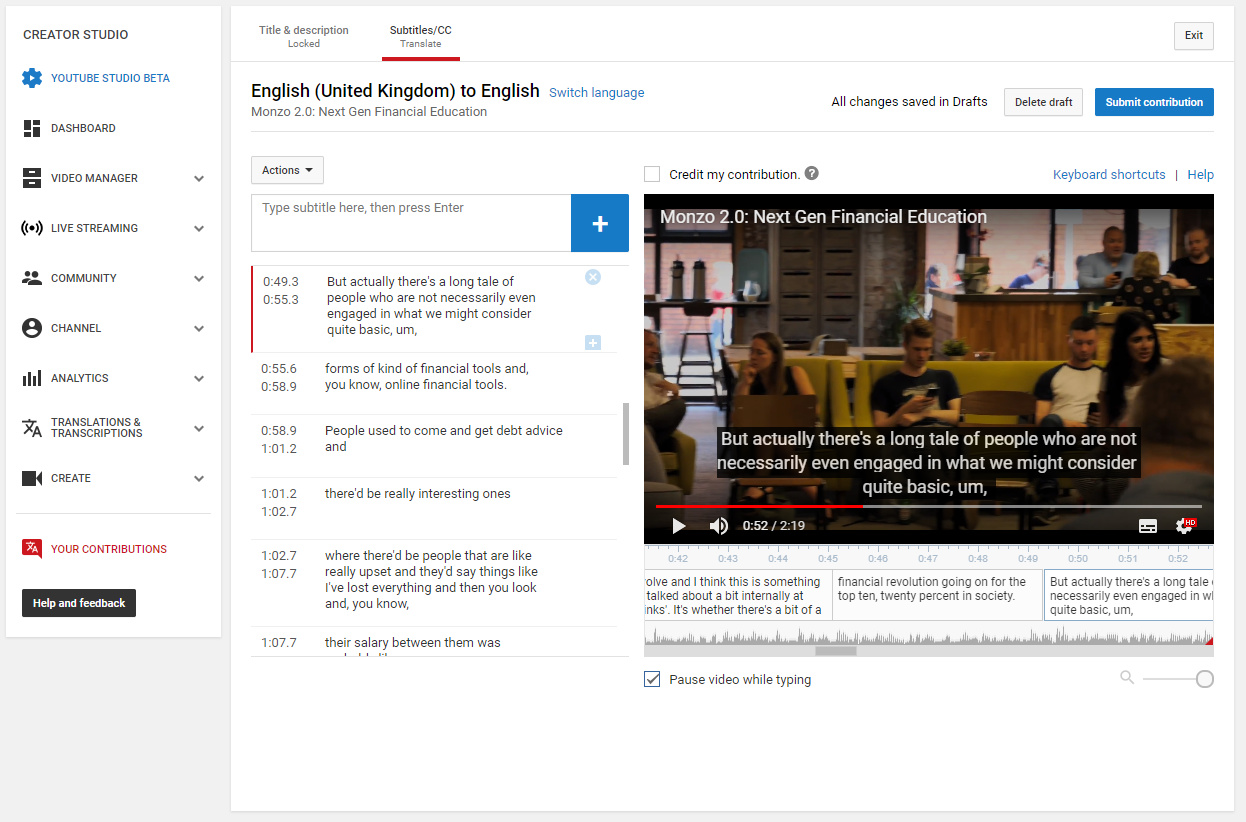Adjust the timeline zoom slider
This screenshot has height=822, width=1246.
(x=1204, y=679)
